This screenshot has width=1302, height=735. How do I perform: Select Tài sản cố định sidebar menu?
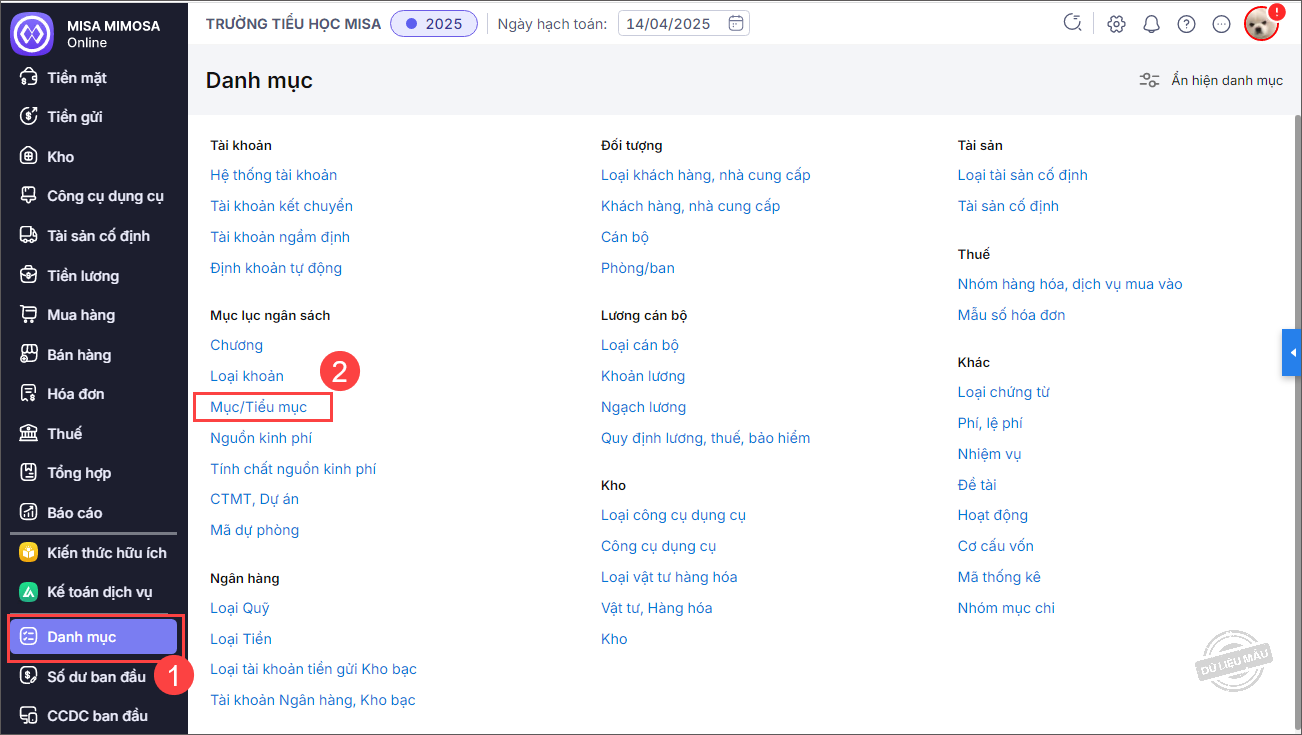tap(98, 236)
